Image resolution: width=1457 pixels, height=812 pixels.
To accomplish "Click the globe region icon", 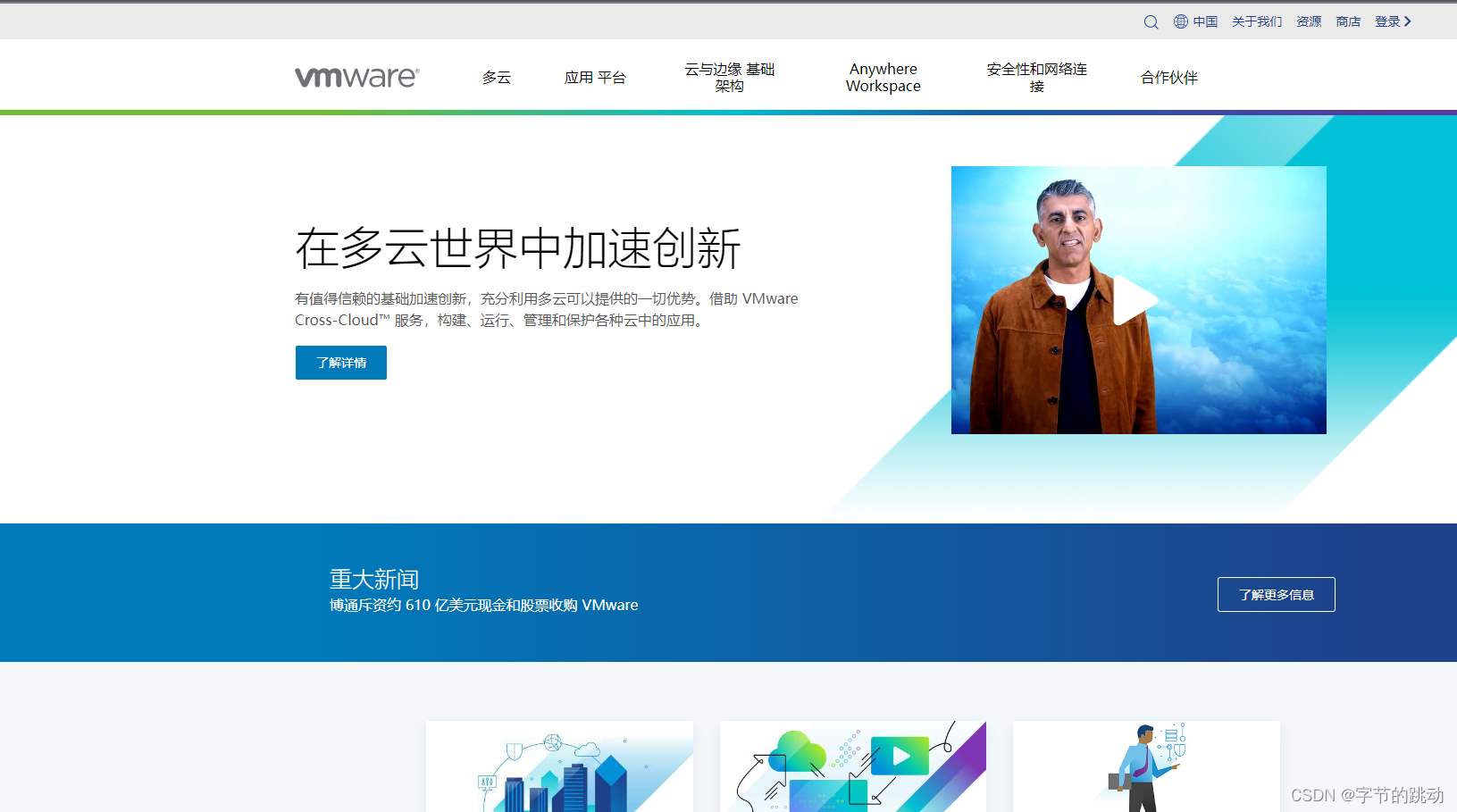I will 1181,21.
